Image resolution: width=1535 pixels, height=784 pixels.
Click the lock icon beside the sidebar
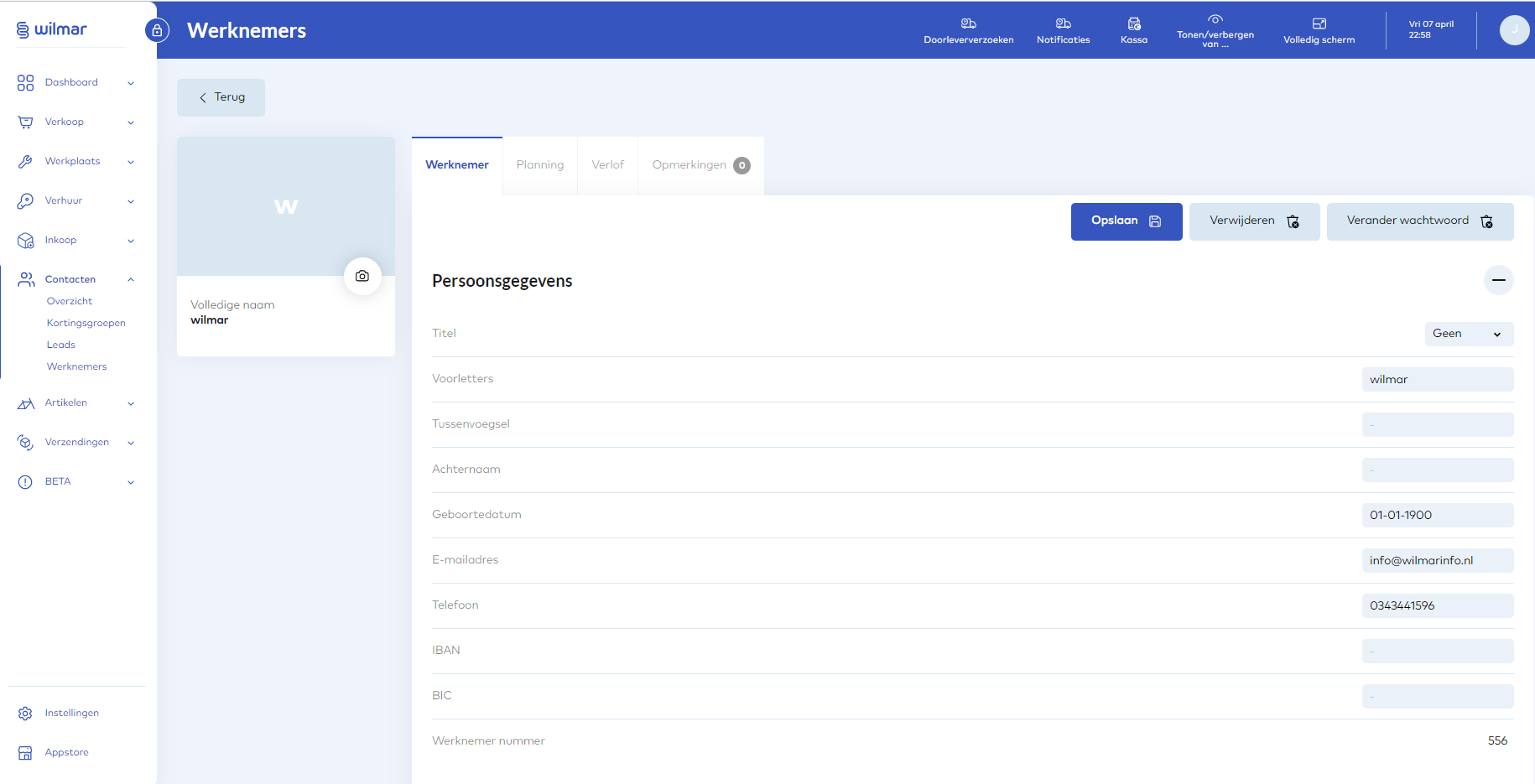click(157, 31)
